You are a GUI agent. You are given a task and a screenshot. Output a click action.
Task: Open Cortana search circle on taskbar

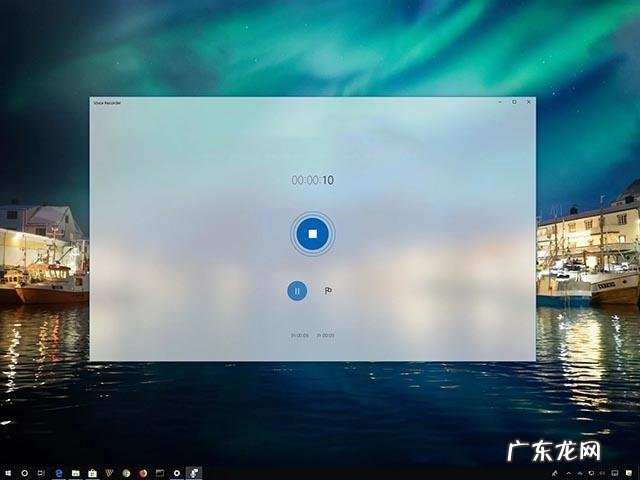pos(24,473)
